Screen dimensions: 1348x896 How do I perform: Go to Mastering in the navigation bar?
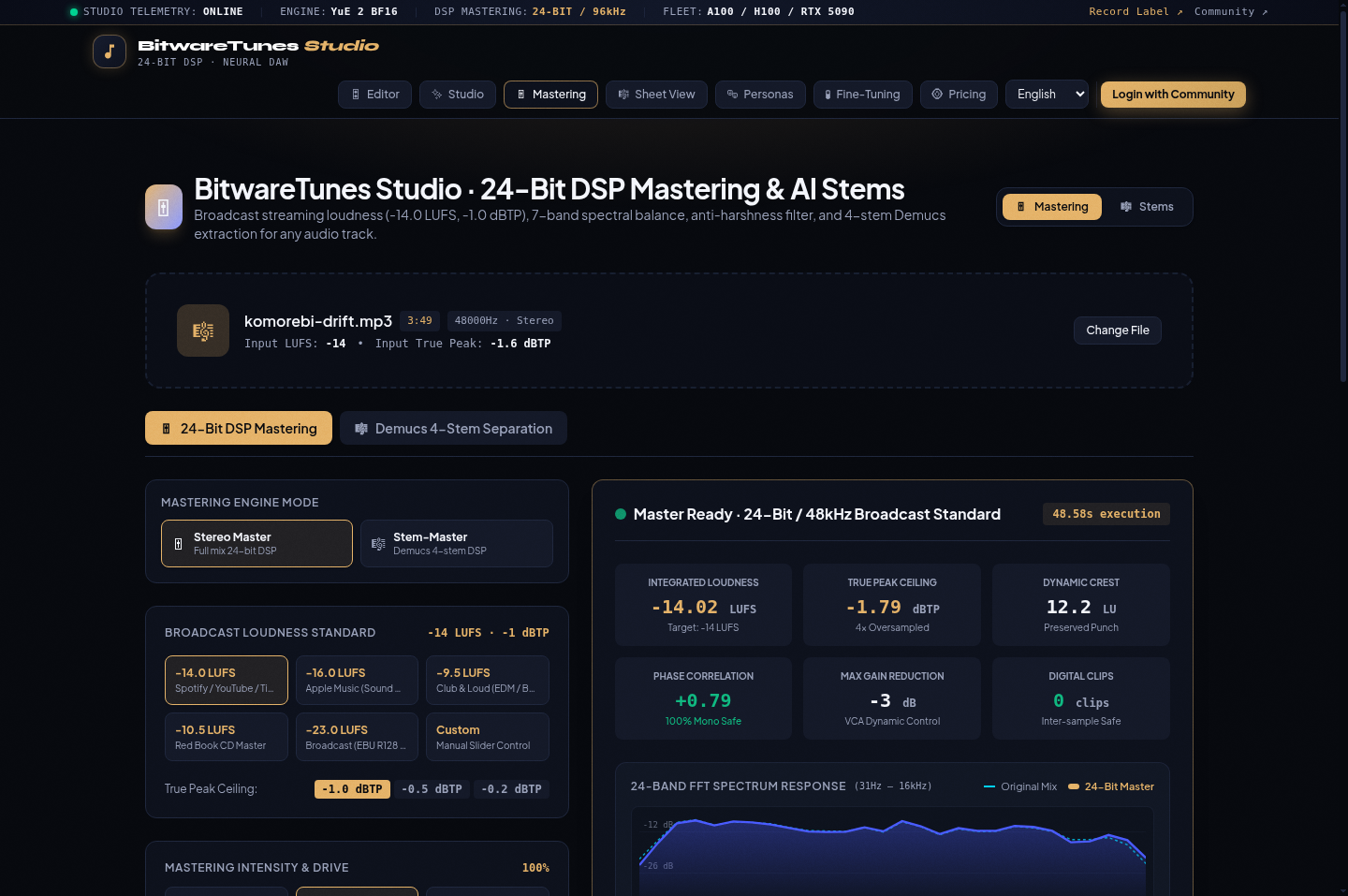[x=550, y=95]
